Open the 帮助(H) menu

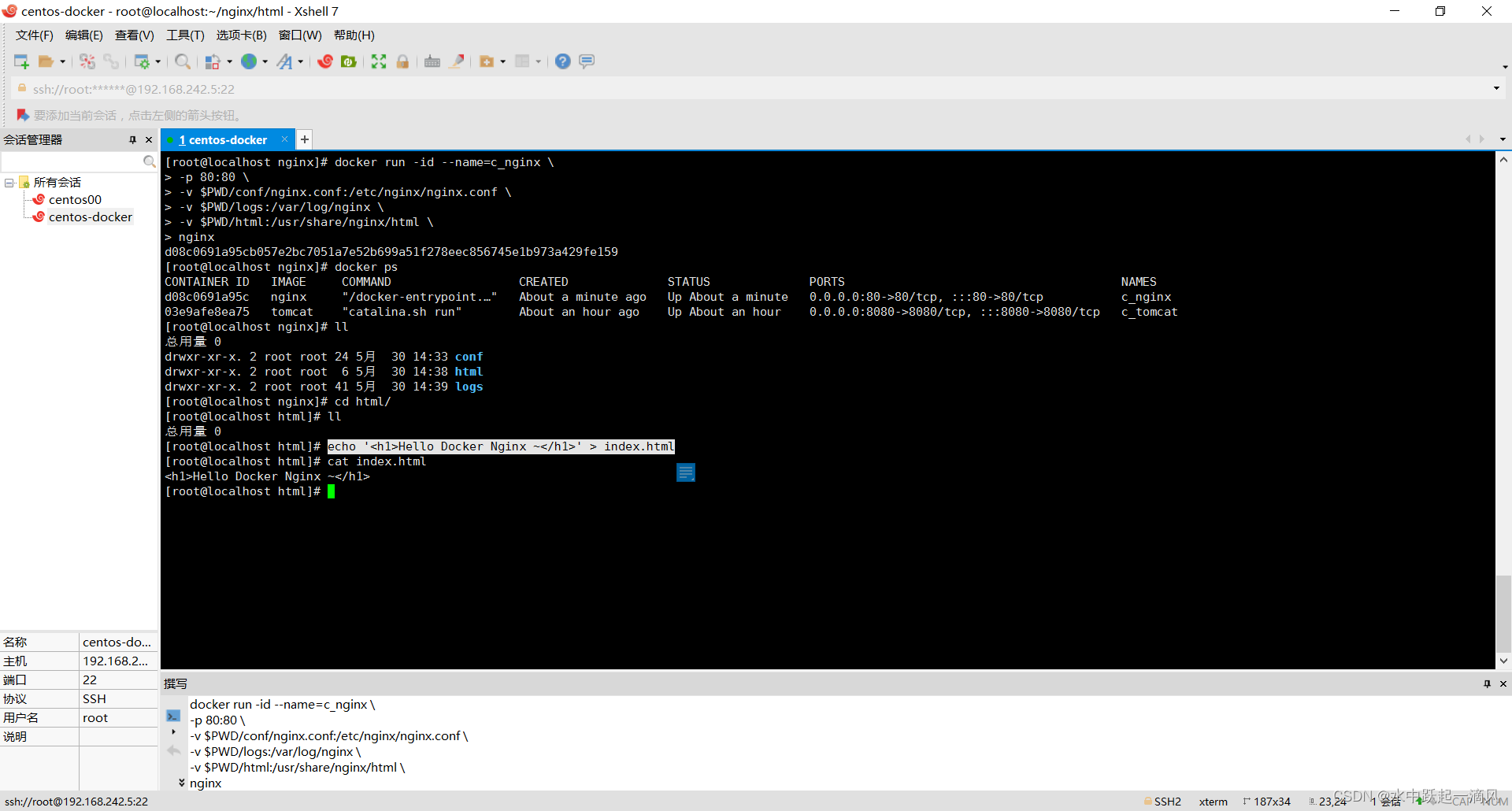click(354, 35)
